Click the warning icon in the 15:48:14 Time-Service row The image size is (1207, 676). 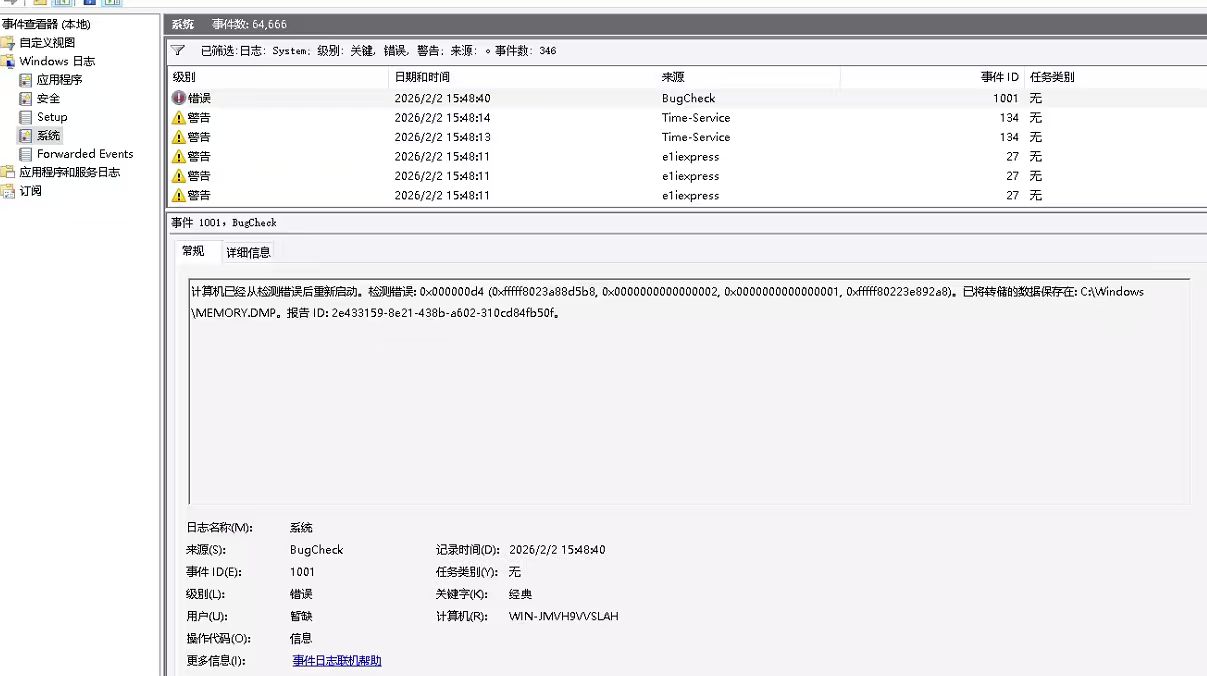pos(179,118)
